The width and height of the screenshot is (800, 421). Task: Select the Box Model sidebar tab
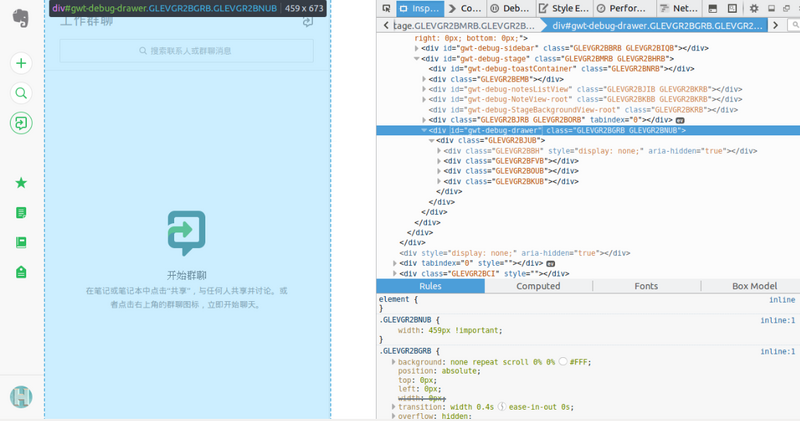754,286
